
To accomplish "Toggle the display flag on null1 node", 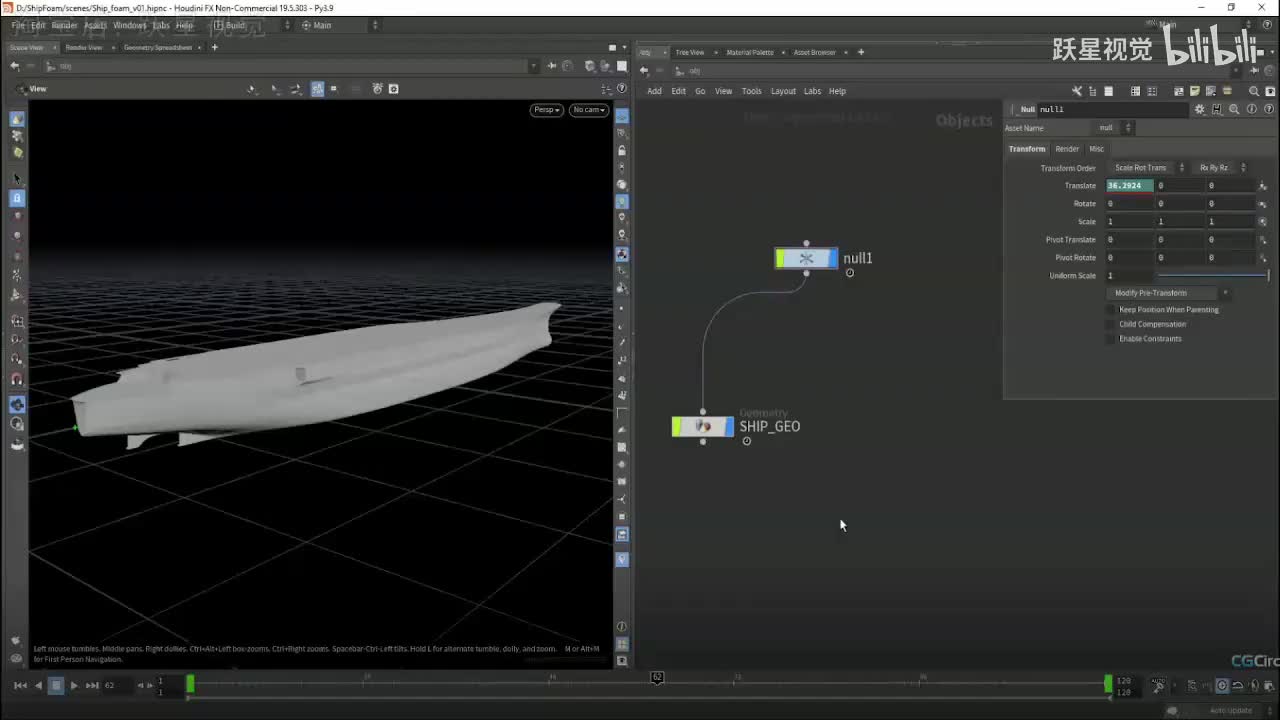I will [x=832, y=258].
